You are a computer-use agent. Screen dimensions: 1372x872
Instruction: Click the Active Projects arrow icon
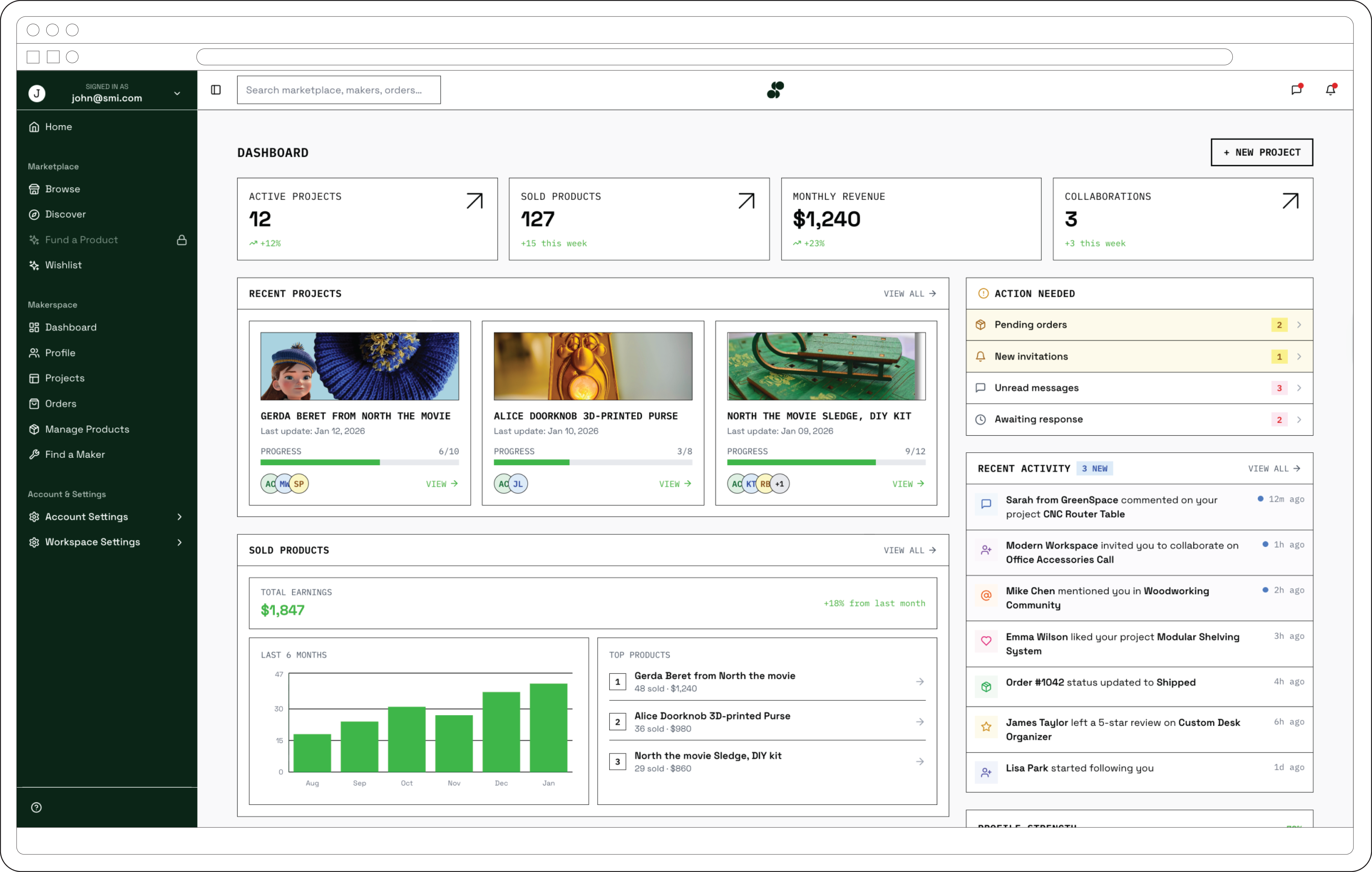474,201
